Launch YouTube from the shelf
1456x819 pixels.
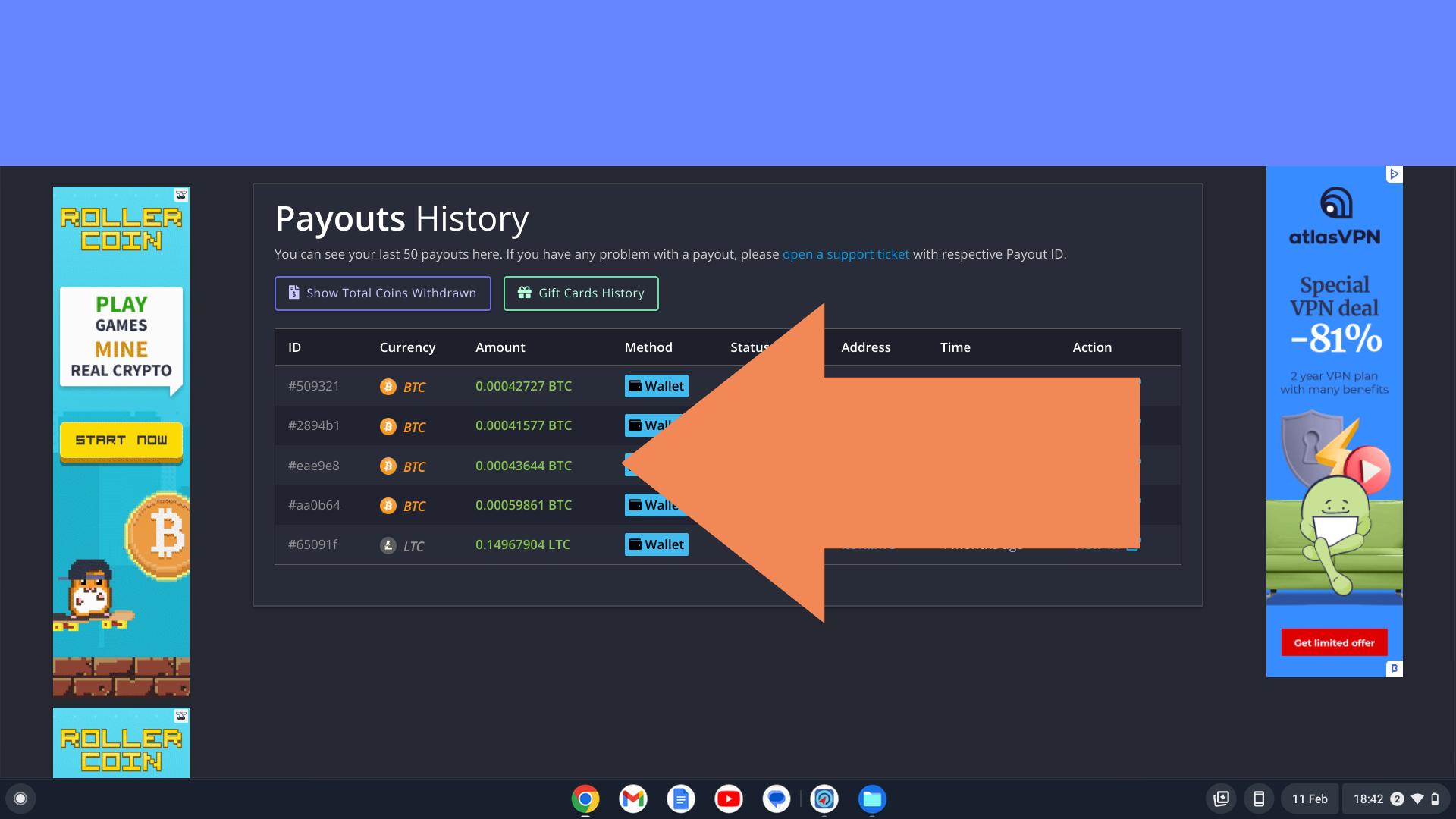[729, 799]
